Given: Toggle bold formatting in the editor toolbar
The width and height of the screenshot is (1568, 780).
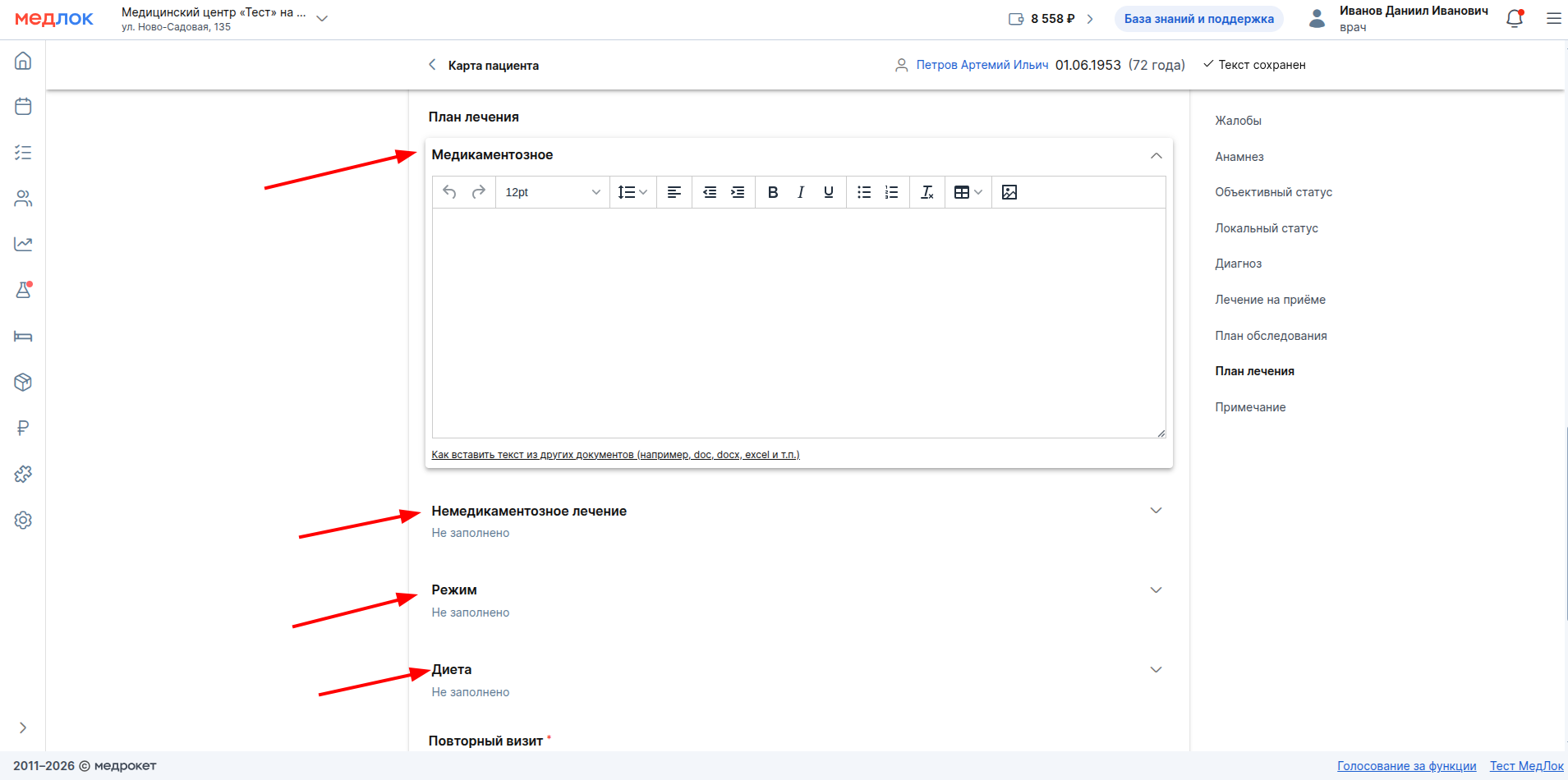Looking at the screenshot, I should [772, 192].
